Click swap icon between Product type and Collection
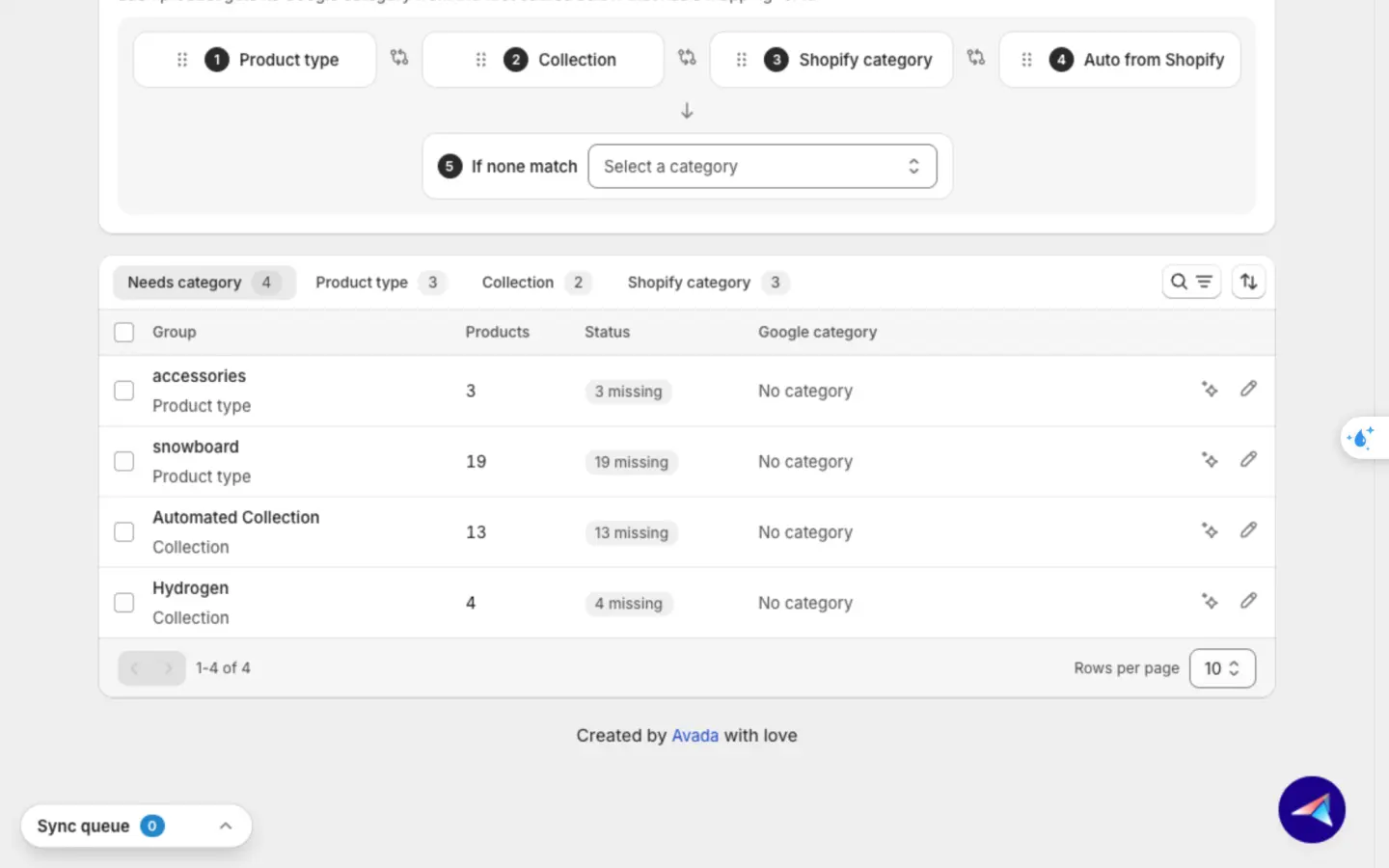This screenshot has width=1389, height=868. (x=399, y=58)
